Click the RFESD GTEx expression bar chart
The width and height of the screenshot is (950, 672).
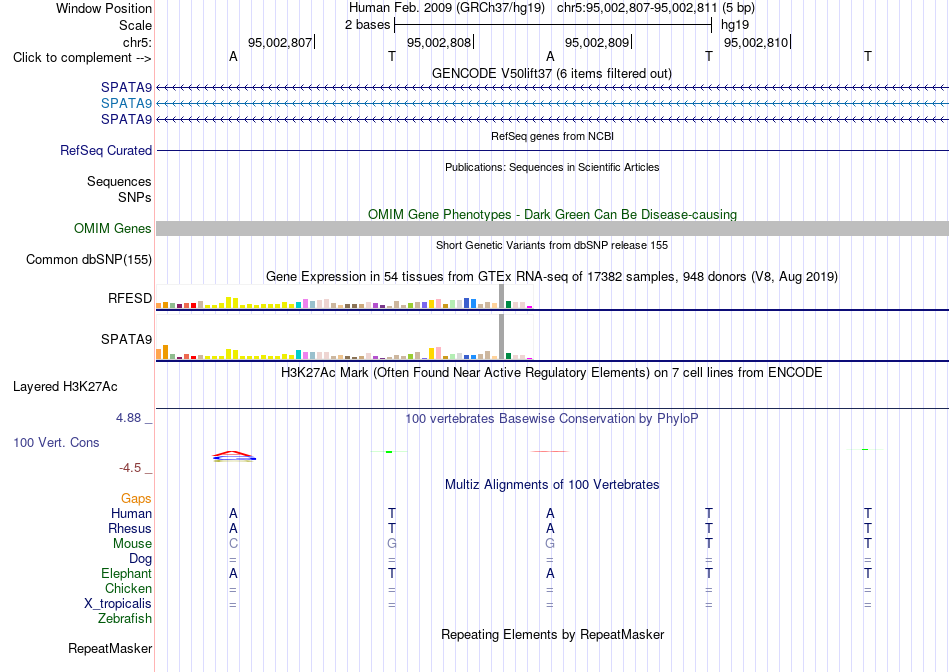(344, 297)
